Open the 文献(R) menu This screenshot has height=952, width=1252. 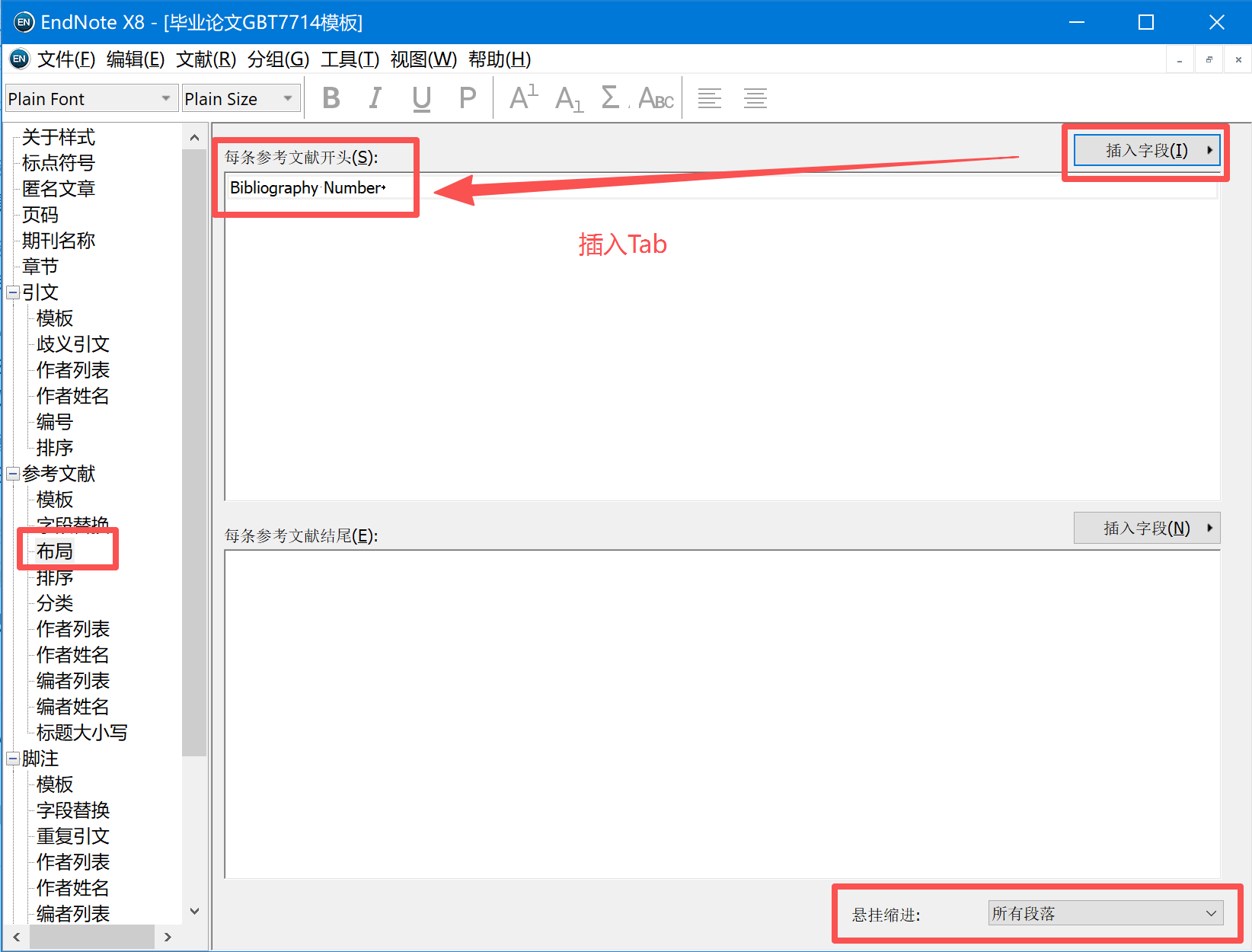pos(206,59)
